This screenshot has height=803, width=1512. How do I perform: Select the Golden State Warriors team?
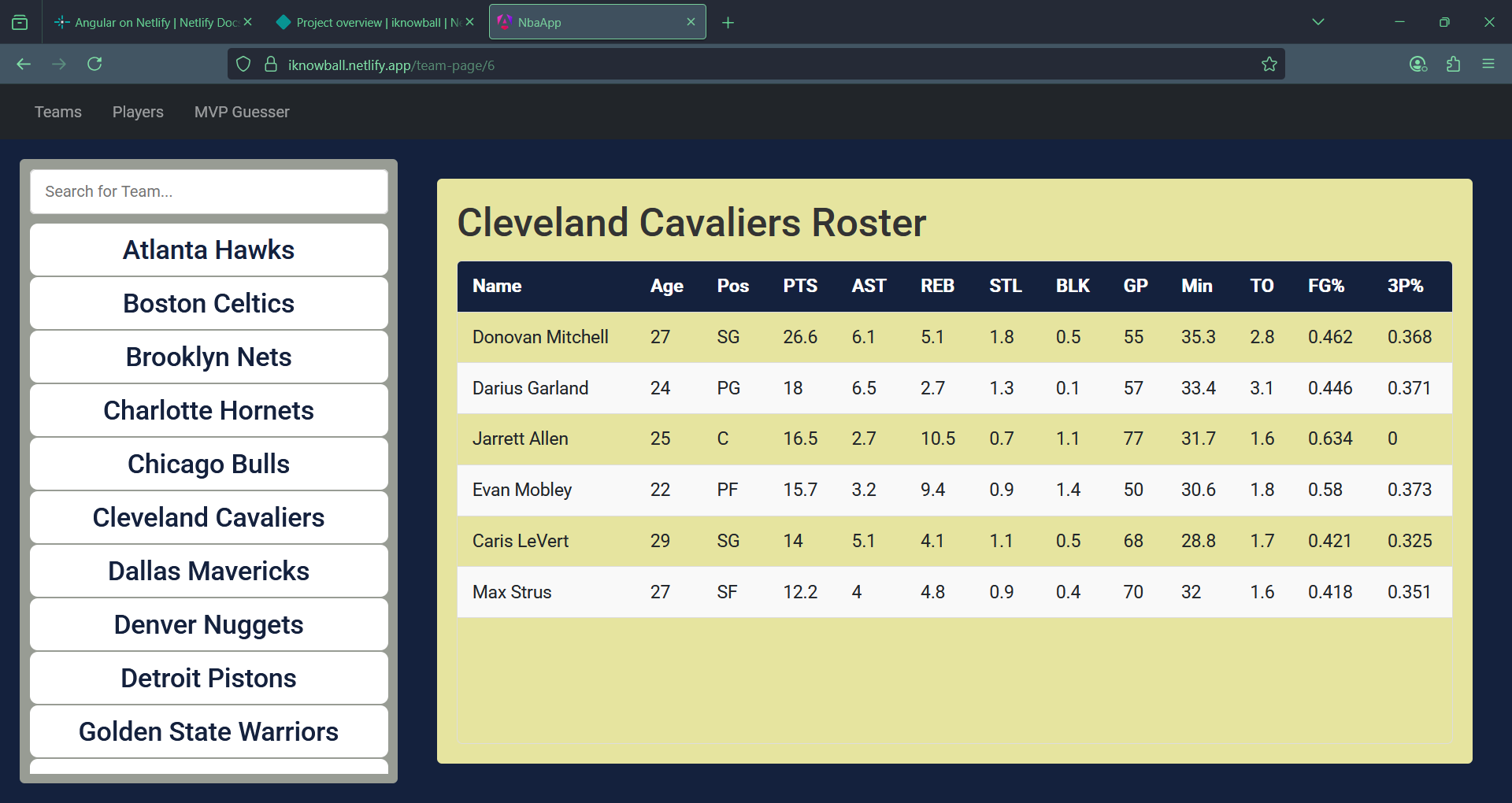point(208,731)
